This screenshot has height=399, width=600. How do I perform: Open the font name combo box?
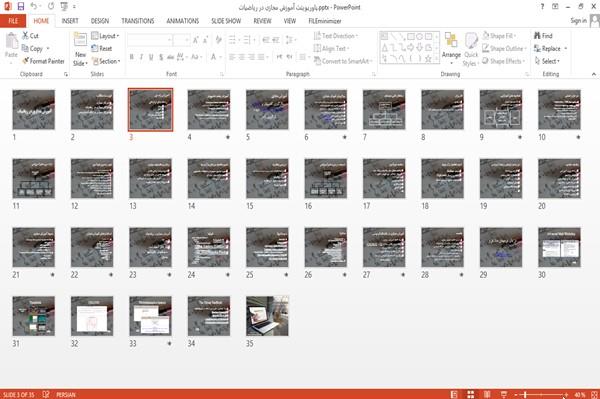[150, 40]
